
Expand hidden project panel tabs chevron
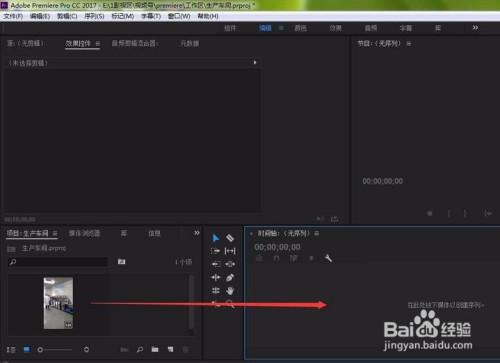click(x=197, y=233)
